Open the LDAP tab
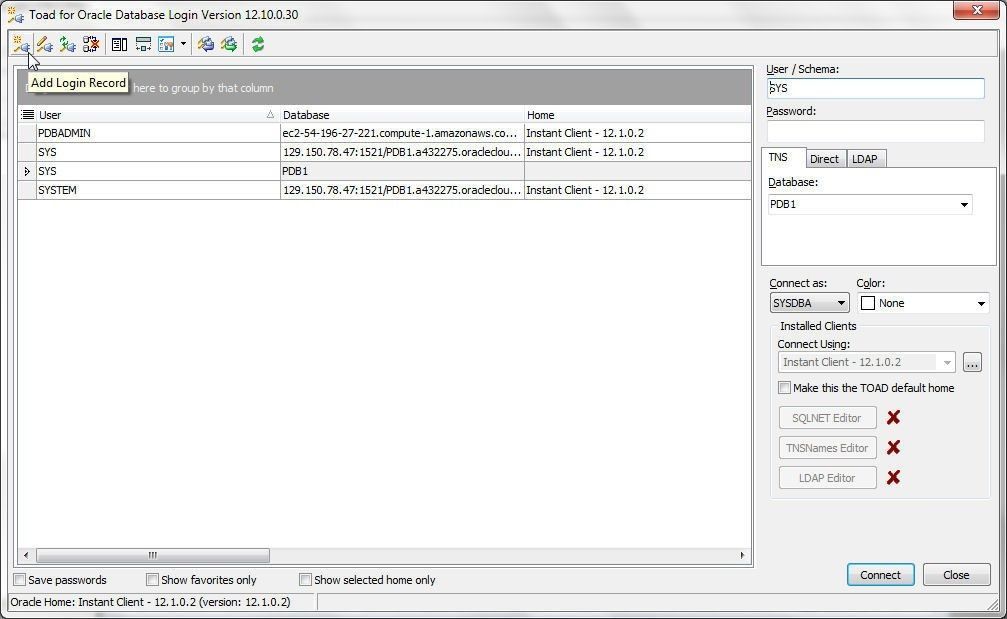The image size is (1007, 619). click(x=864, y=159)
